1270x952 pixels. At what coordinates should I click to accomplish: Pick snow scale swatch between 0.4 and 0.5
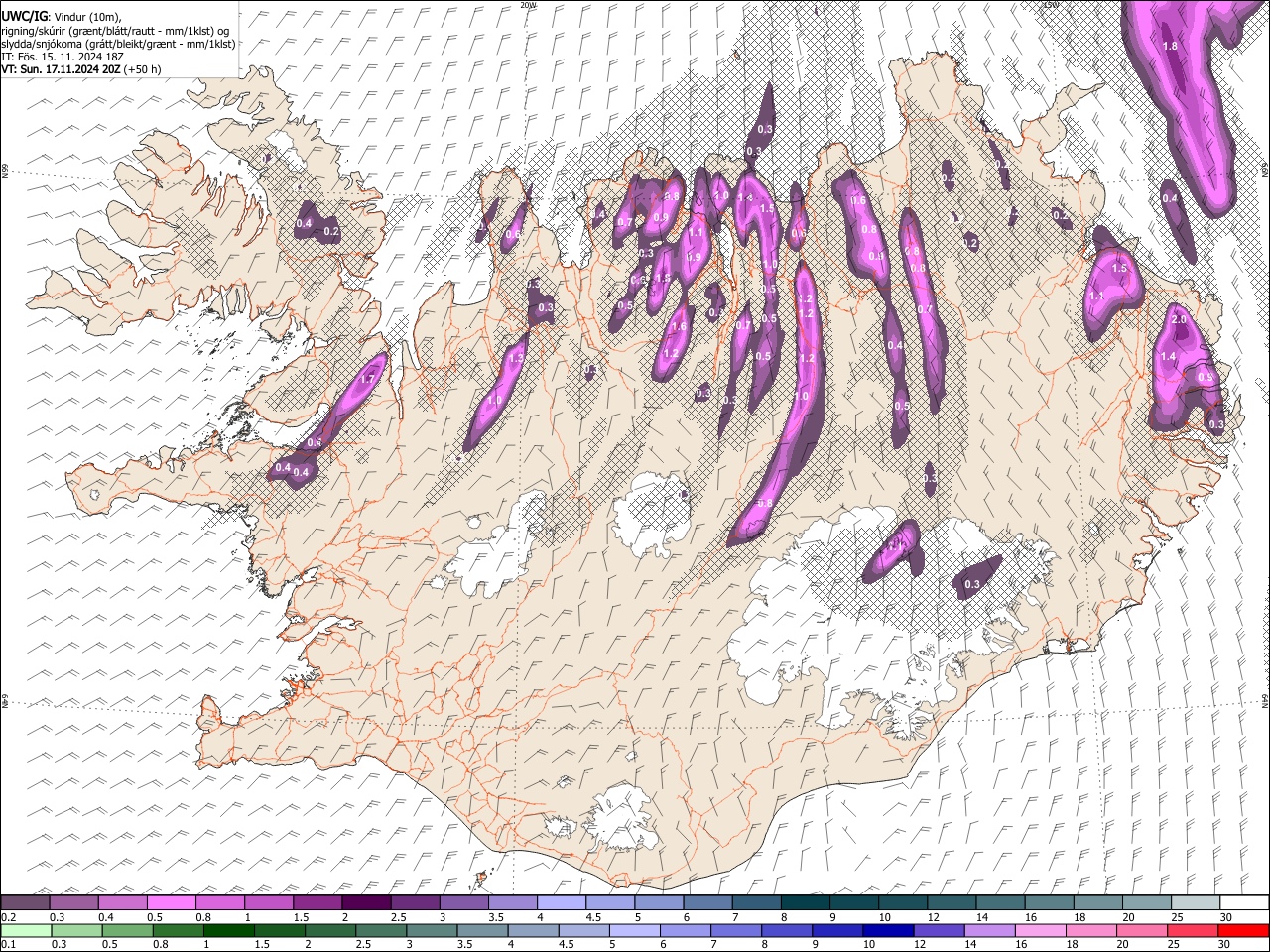click(x=122, y=902)
